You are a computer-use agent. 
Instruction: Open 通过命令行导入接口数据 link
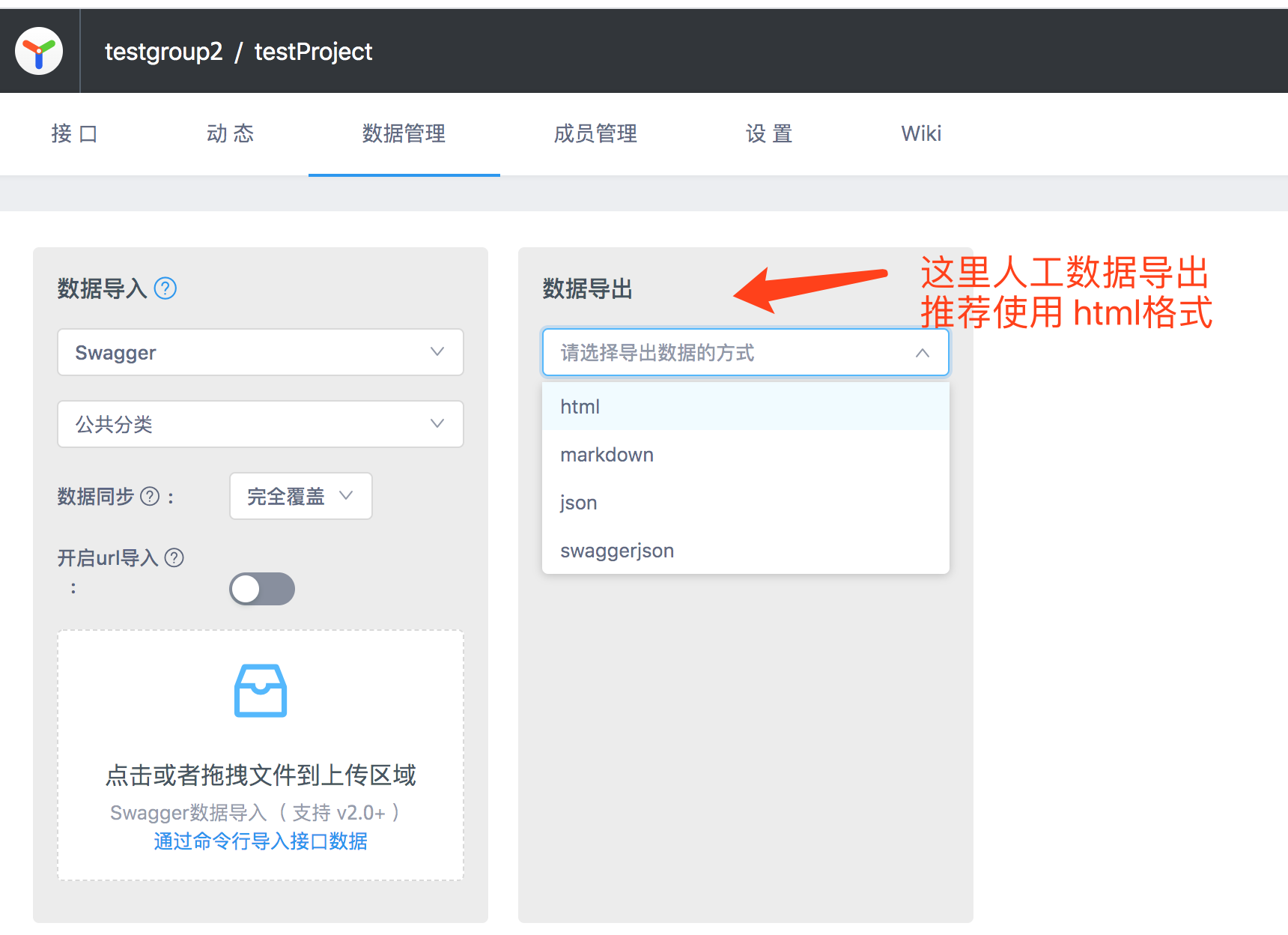261,841
